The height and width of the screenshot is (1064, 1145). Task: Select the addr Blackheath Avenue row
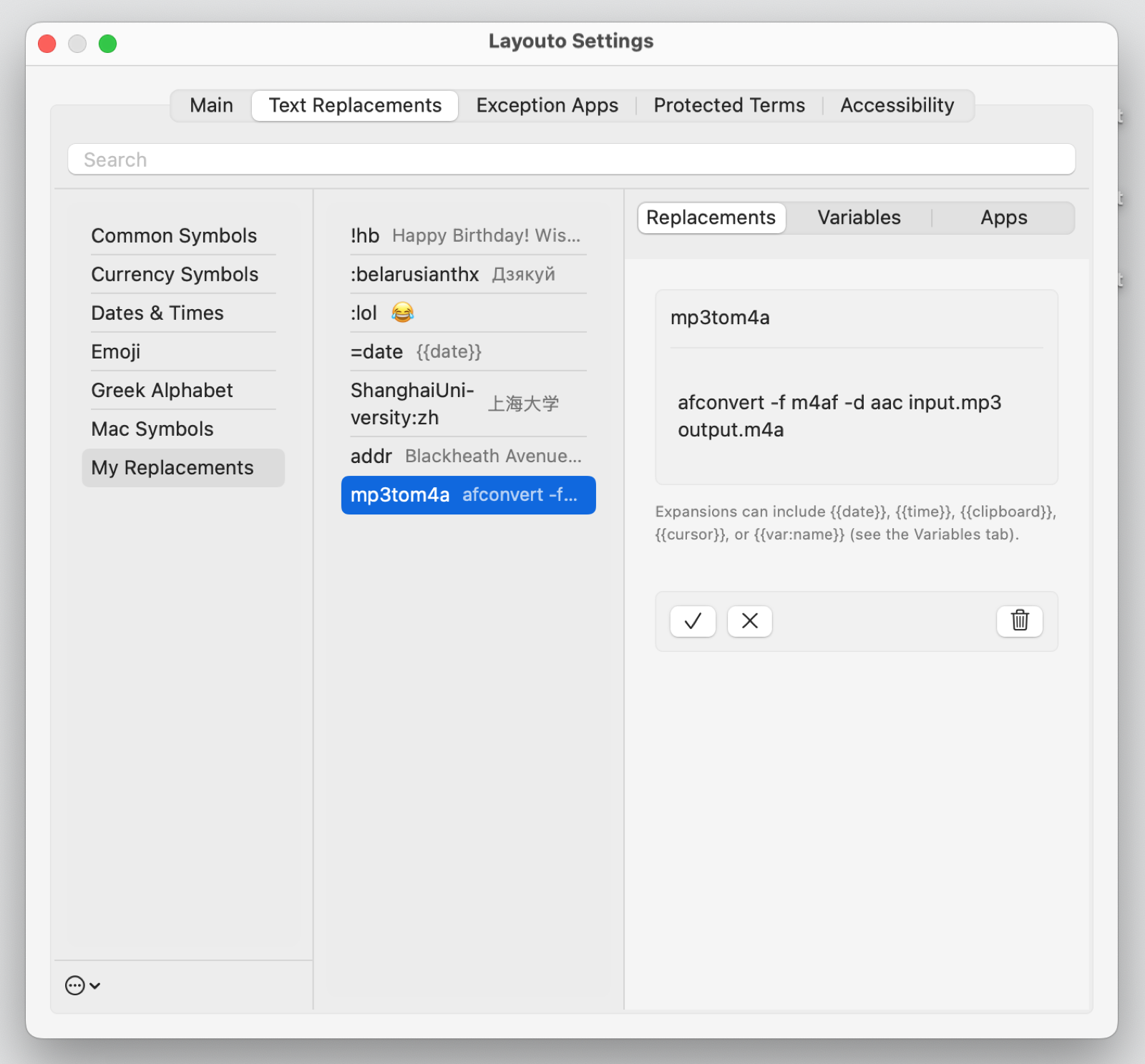point(468,456)
